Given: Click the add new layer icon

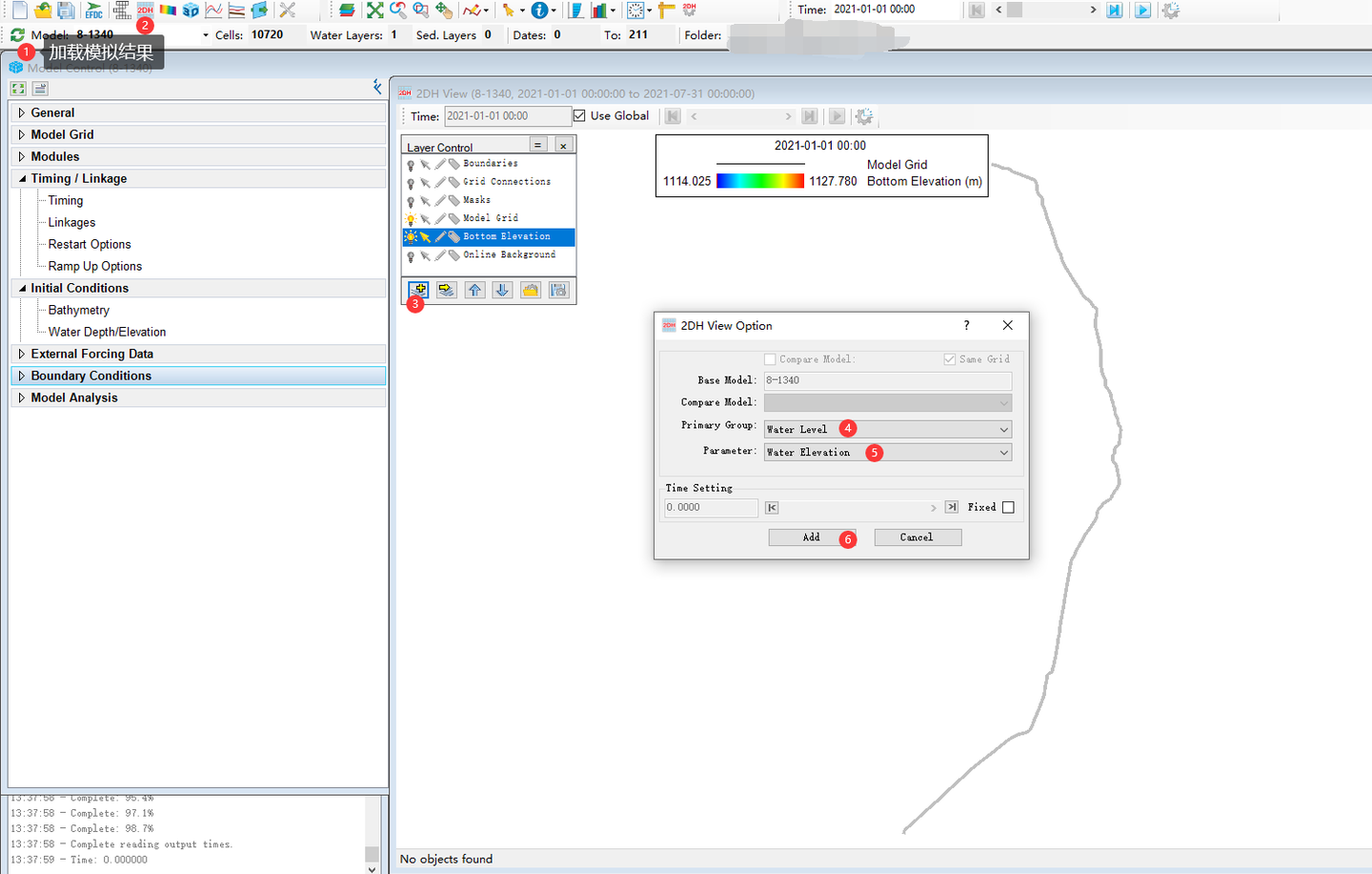Looking at the screenshot, I should pyautogui.click(x=418, y=290).
